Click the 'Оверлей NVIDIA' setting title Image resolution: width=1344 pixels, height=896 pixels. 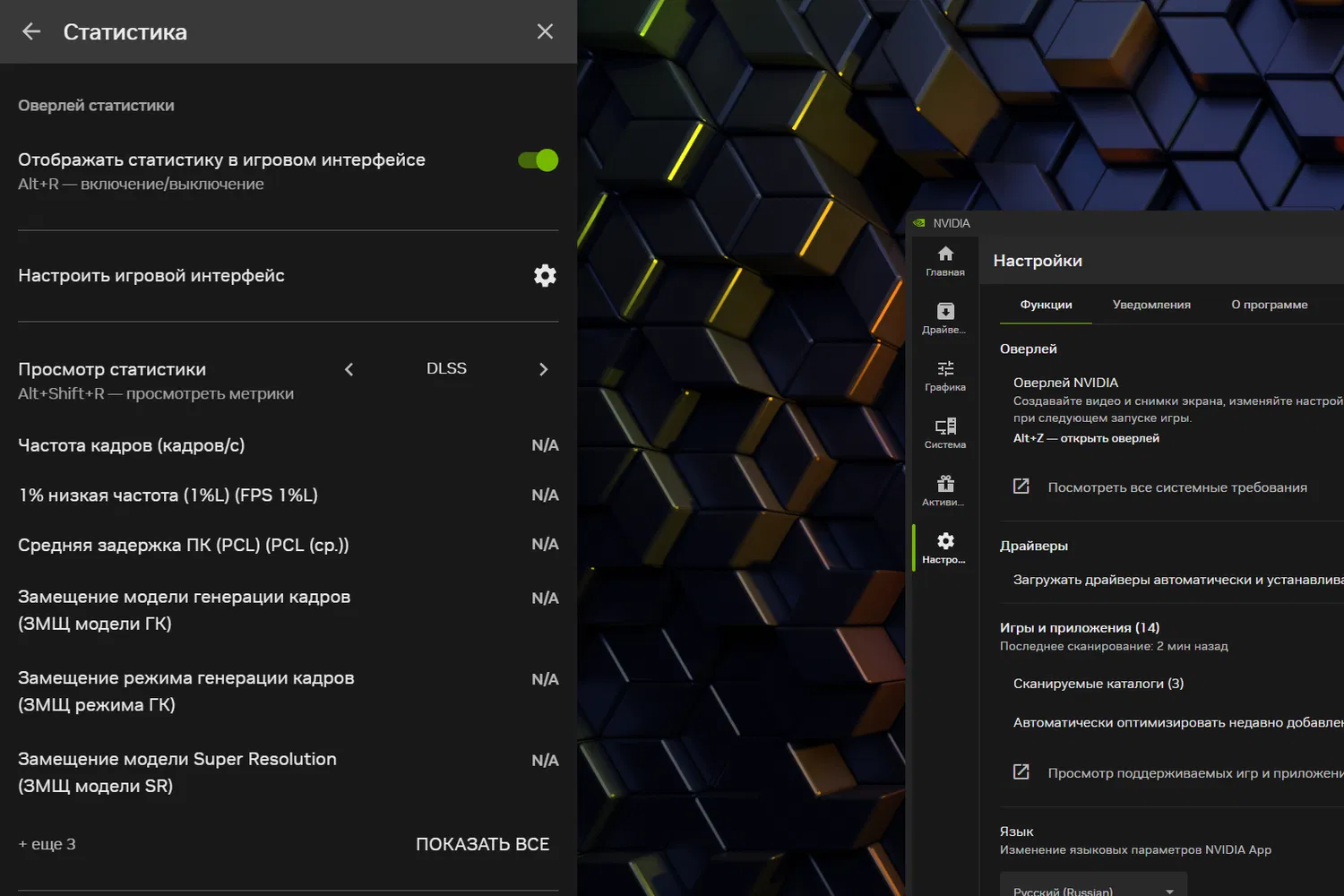[x=1065, y=383]
